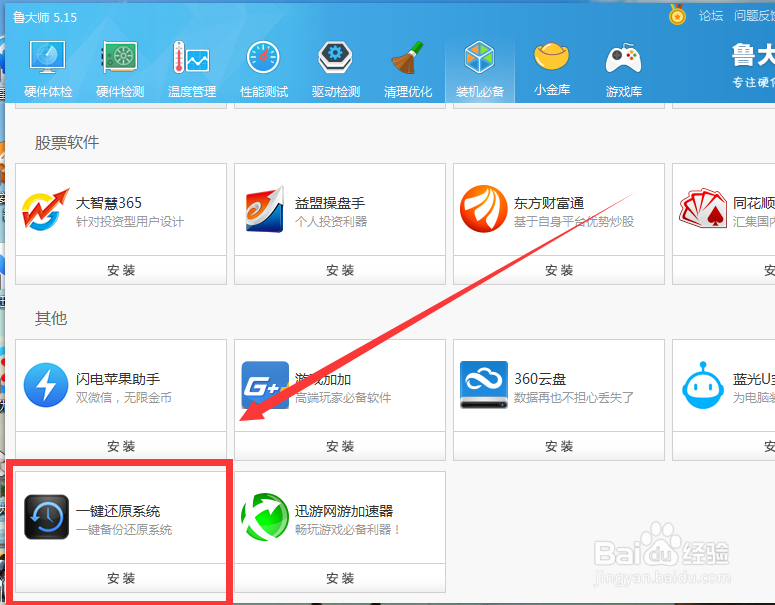This screenshot has width=775, height=605.
Task: Open the 问题反馈 feedback link
Action: (x=754, y=16)
